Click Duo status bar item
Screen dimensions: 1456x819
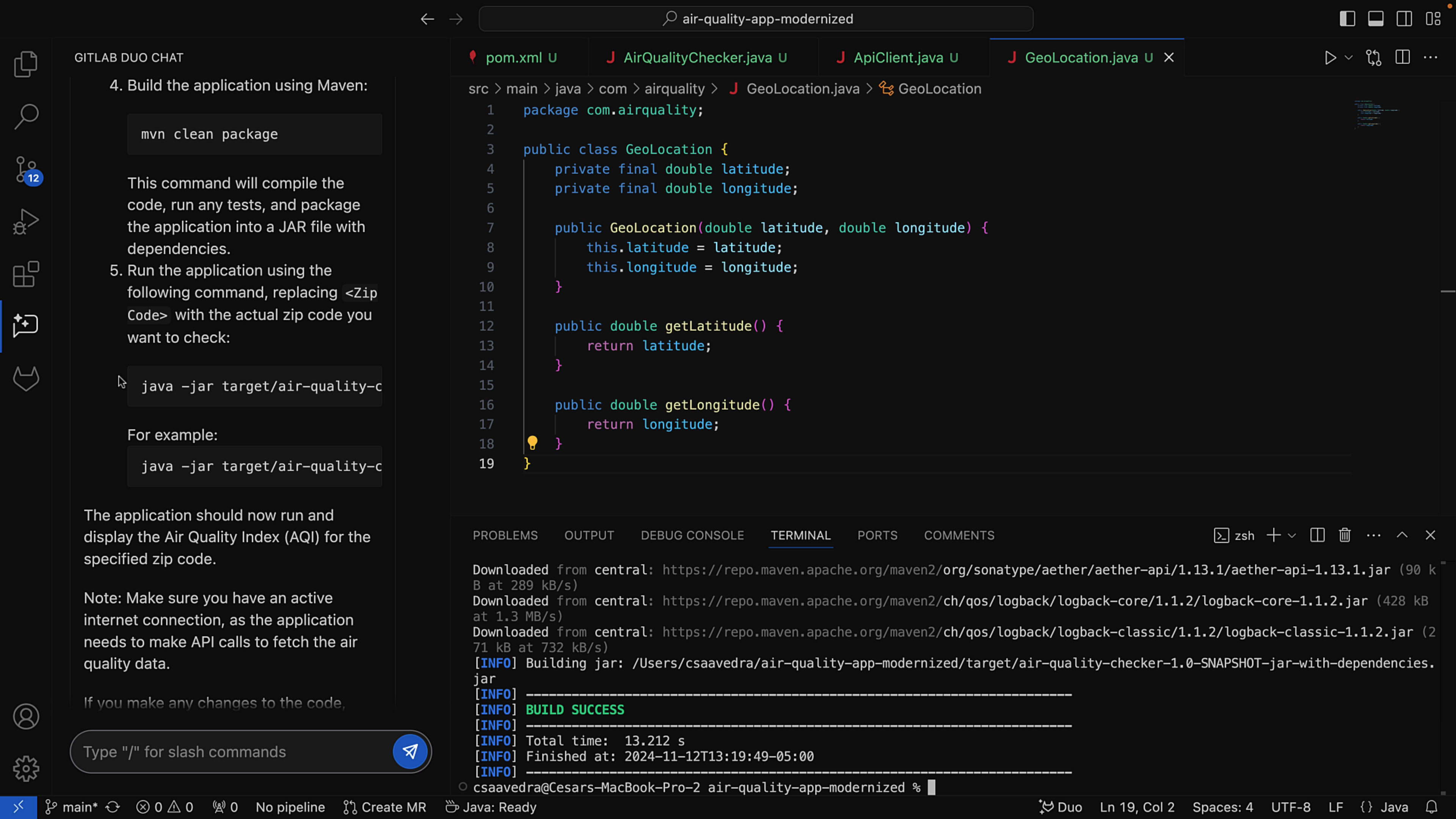coord(1061,807)
